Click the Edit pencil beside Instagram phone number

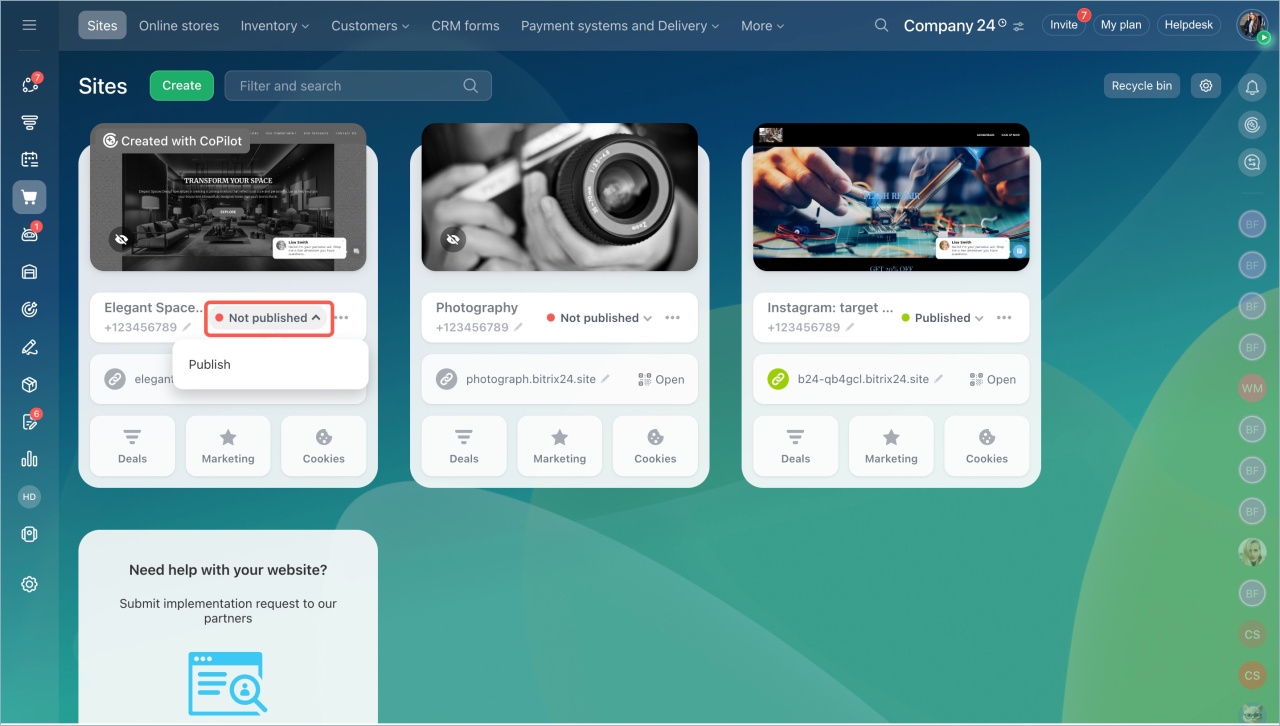[850, 327]
